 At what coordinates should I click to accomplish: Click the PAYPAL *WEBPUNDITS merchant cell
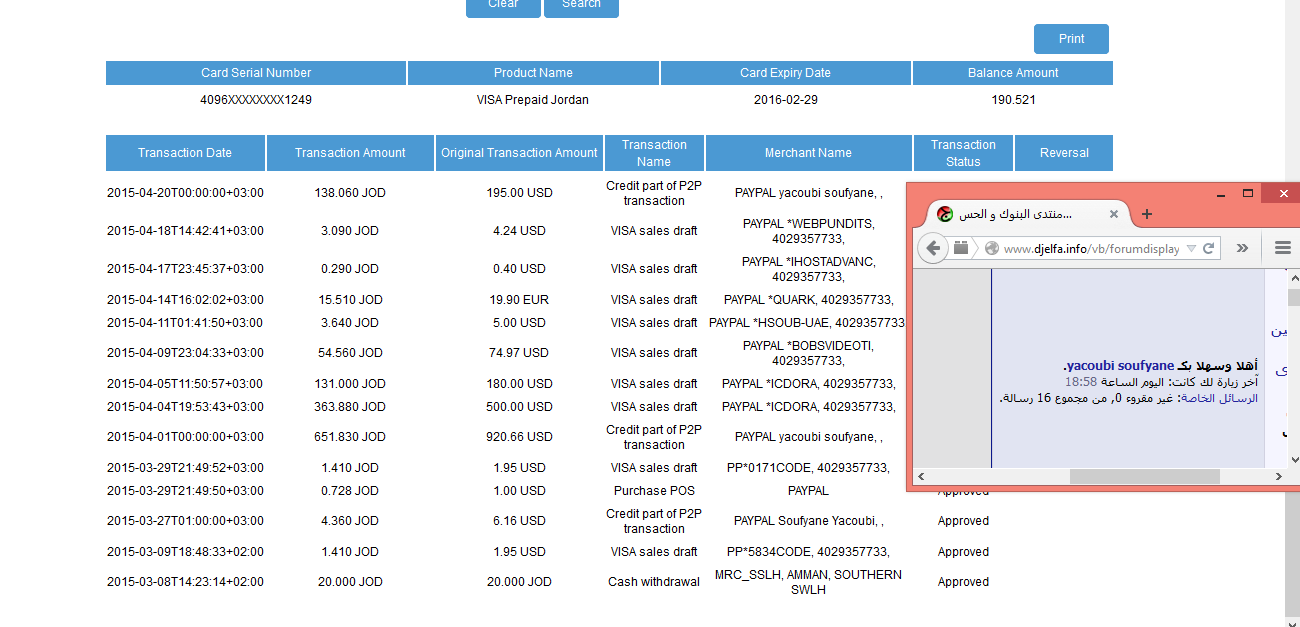click(x=808, y=231)
